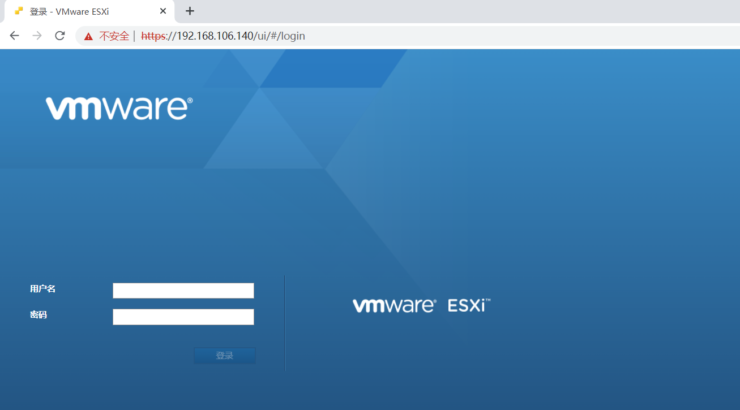
Task: Open a new browser tab
Action: click(x=190, y=11)
